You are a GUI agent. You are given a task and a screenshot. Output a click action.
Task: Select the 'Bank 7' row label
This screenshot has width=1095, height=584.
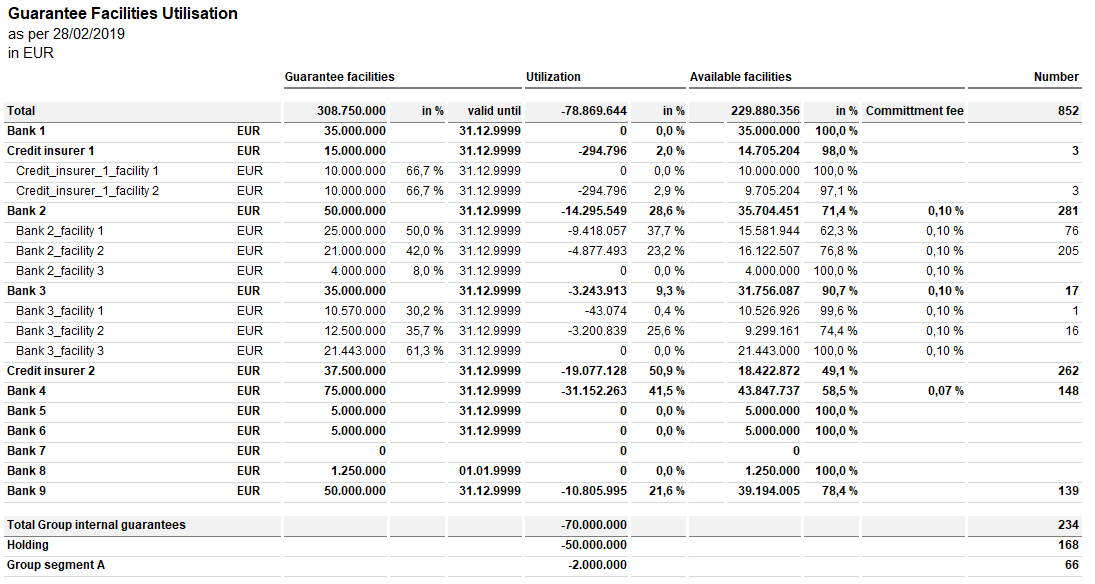26,451
